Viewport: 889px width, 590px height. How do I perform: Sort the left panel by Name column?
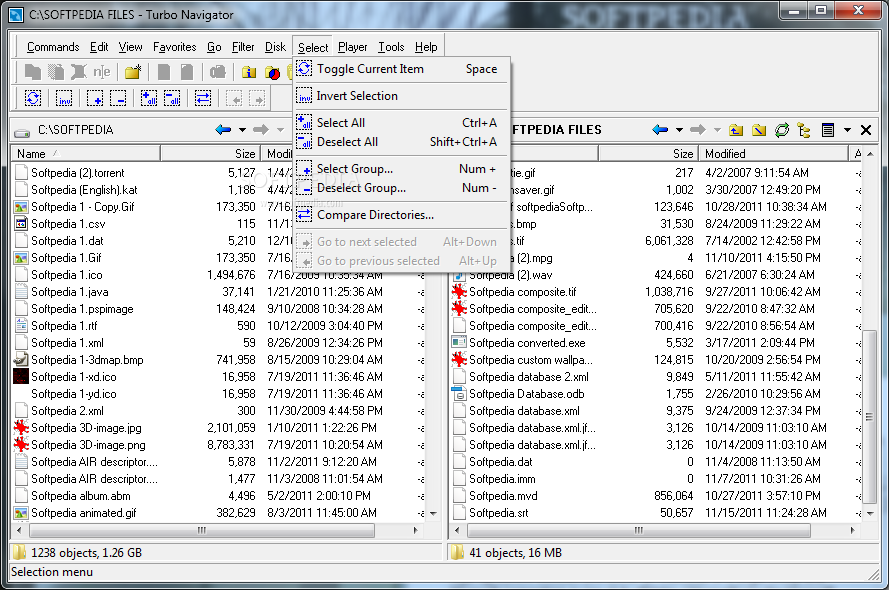coord(86,154)
